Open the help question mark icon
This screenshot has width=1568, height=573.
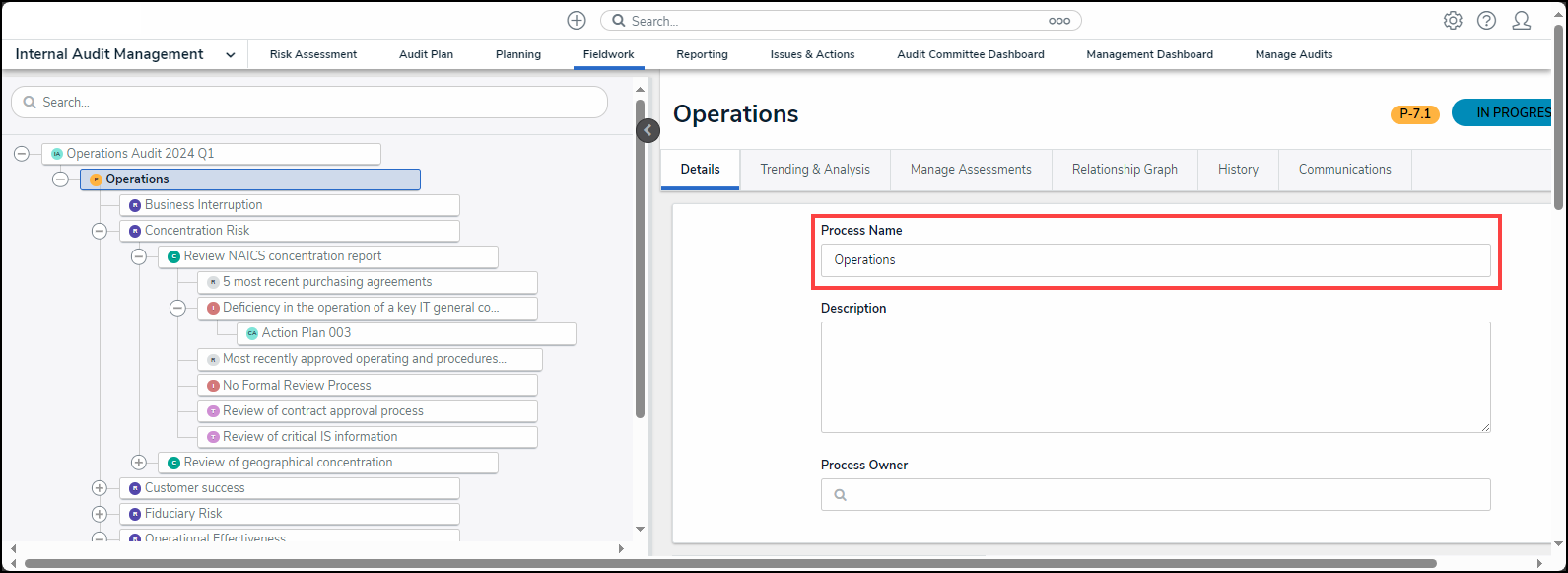1486,21
